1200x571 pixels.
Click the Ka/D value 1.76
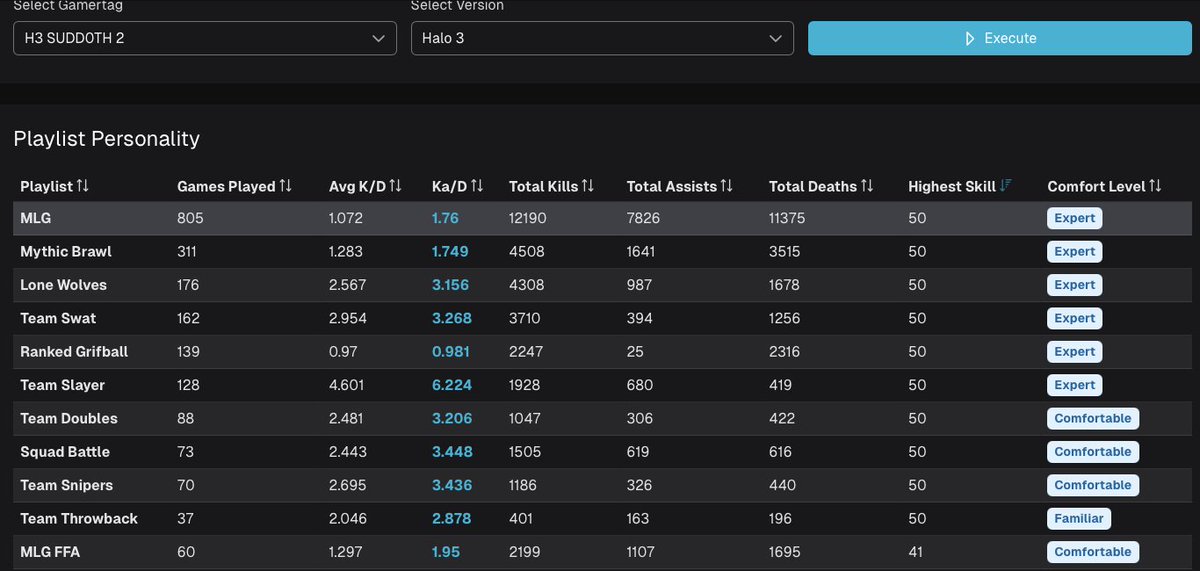pyautogui.click(x=445, y=218)
